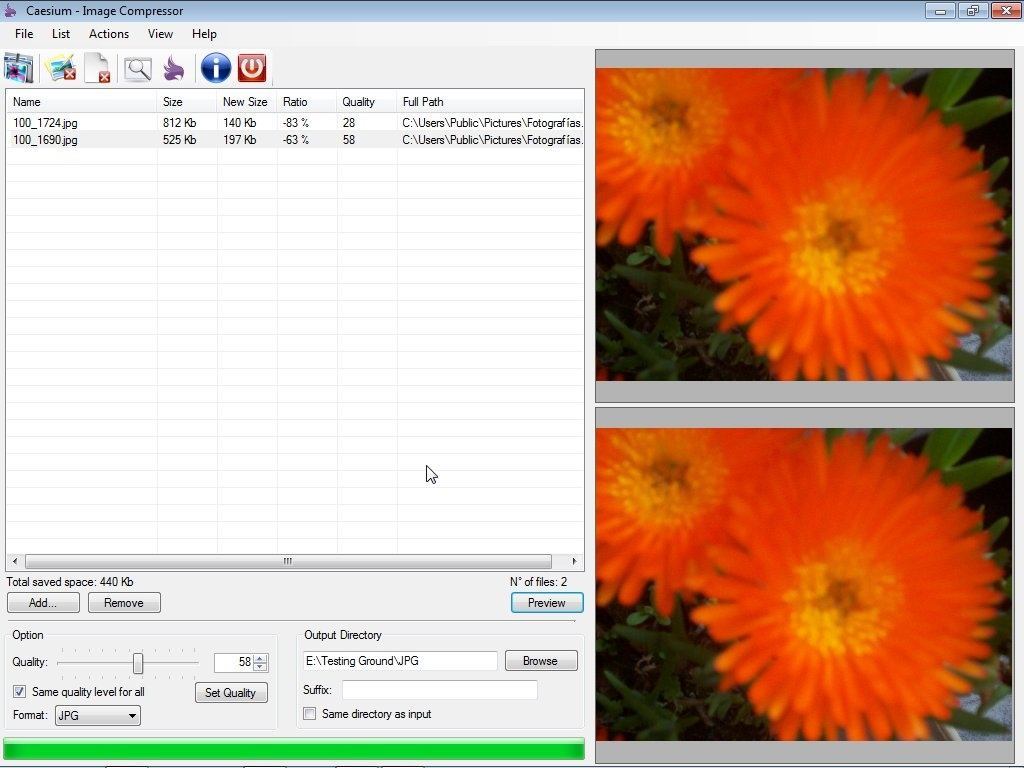This screenshot has width=1024, height=768.
Task: Select the Clear List icon
Action: 97,68
